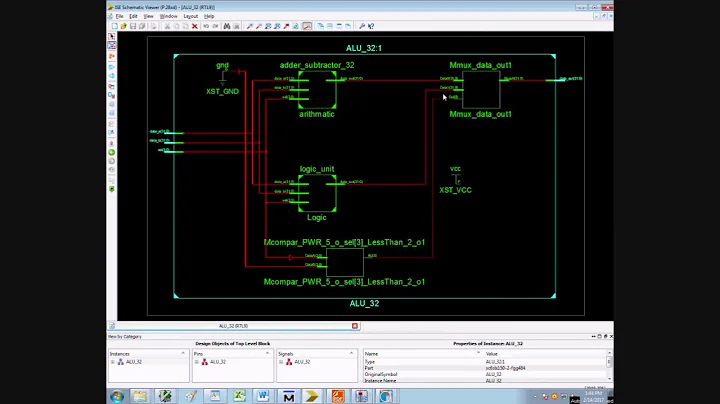This screenshot has height=404, width=720.
Task: Click the Cut scissors toolbar icon
Action: coord(167,26)
